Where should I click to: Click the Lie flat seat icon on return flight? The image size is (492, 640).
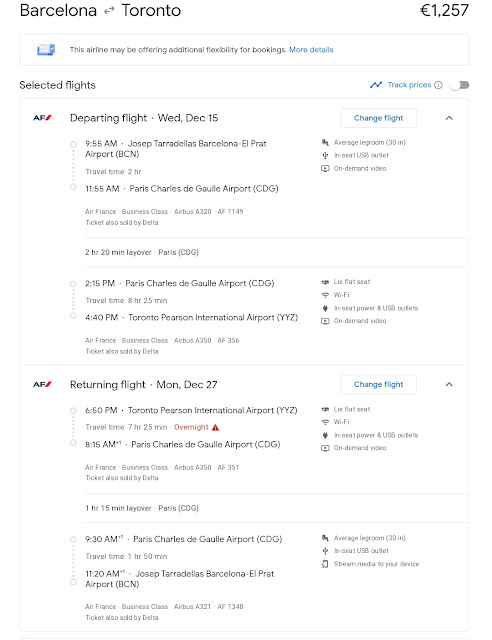coord(325,409)
